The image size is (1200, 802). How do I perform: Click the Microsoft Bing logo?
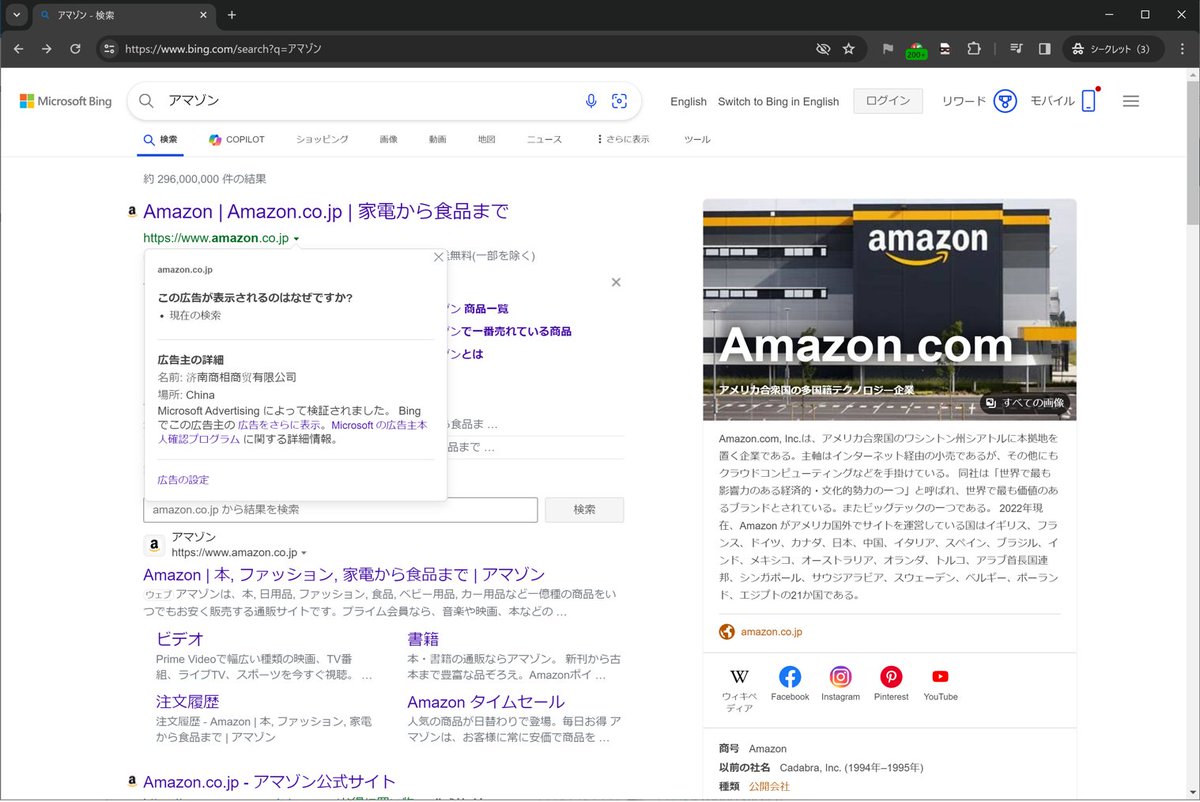point(65,100)
